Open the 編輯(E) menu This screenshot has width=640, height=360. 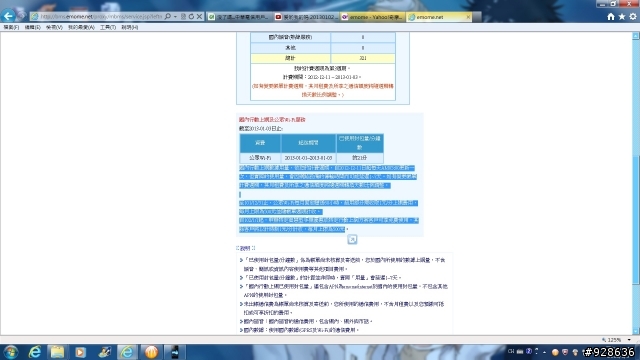tap(32, 27)
